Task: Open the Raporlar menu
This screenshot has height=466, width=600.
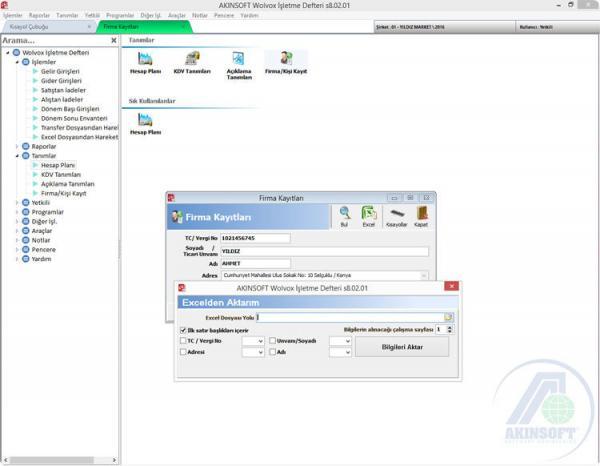Action: pyautogui.click(x=39, y=15)
